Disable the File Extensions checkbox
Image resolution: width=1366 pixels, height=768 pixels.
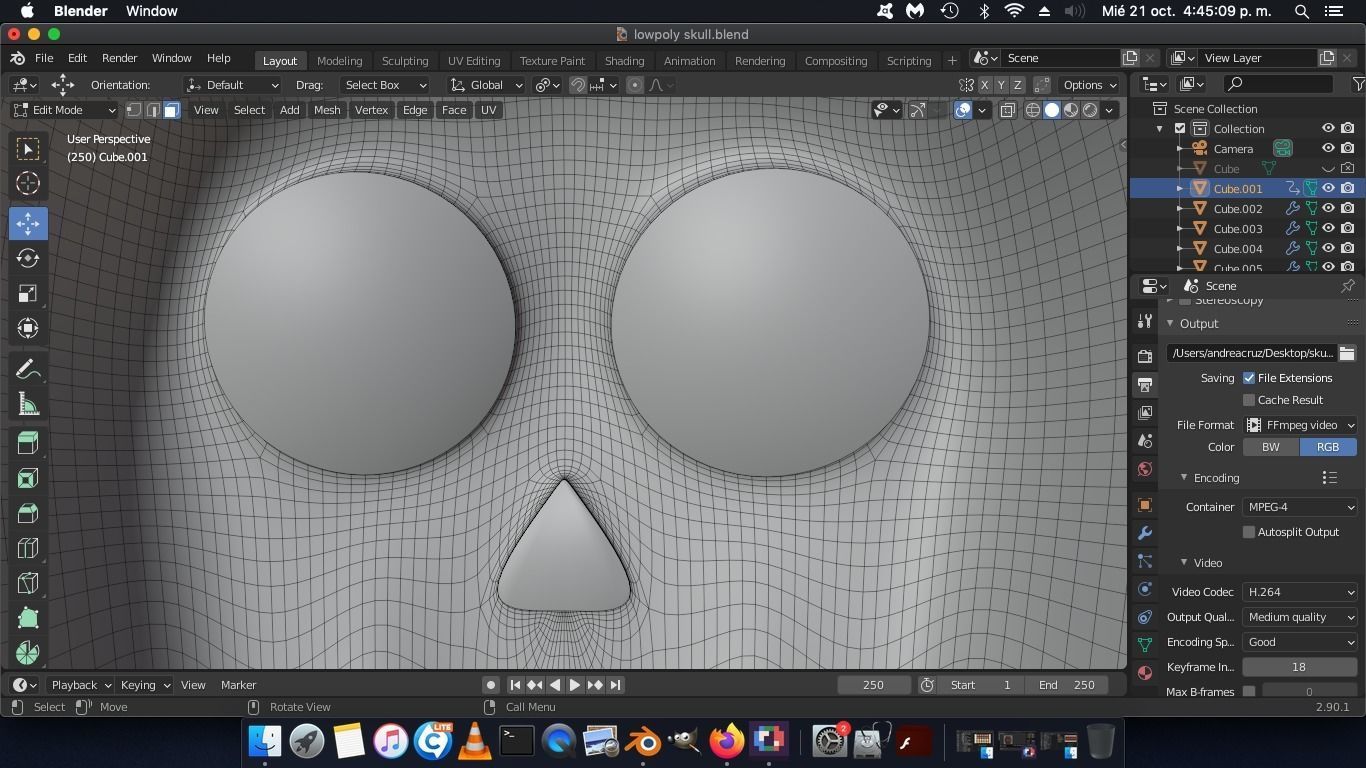(x=1249, y=378)
